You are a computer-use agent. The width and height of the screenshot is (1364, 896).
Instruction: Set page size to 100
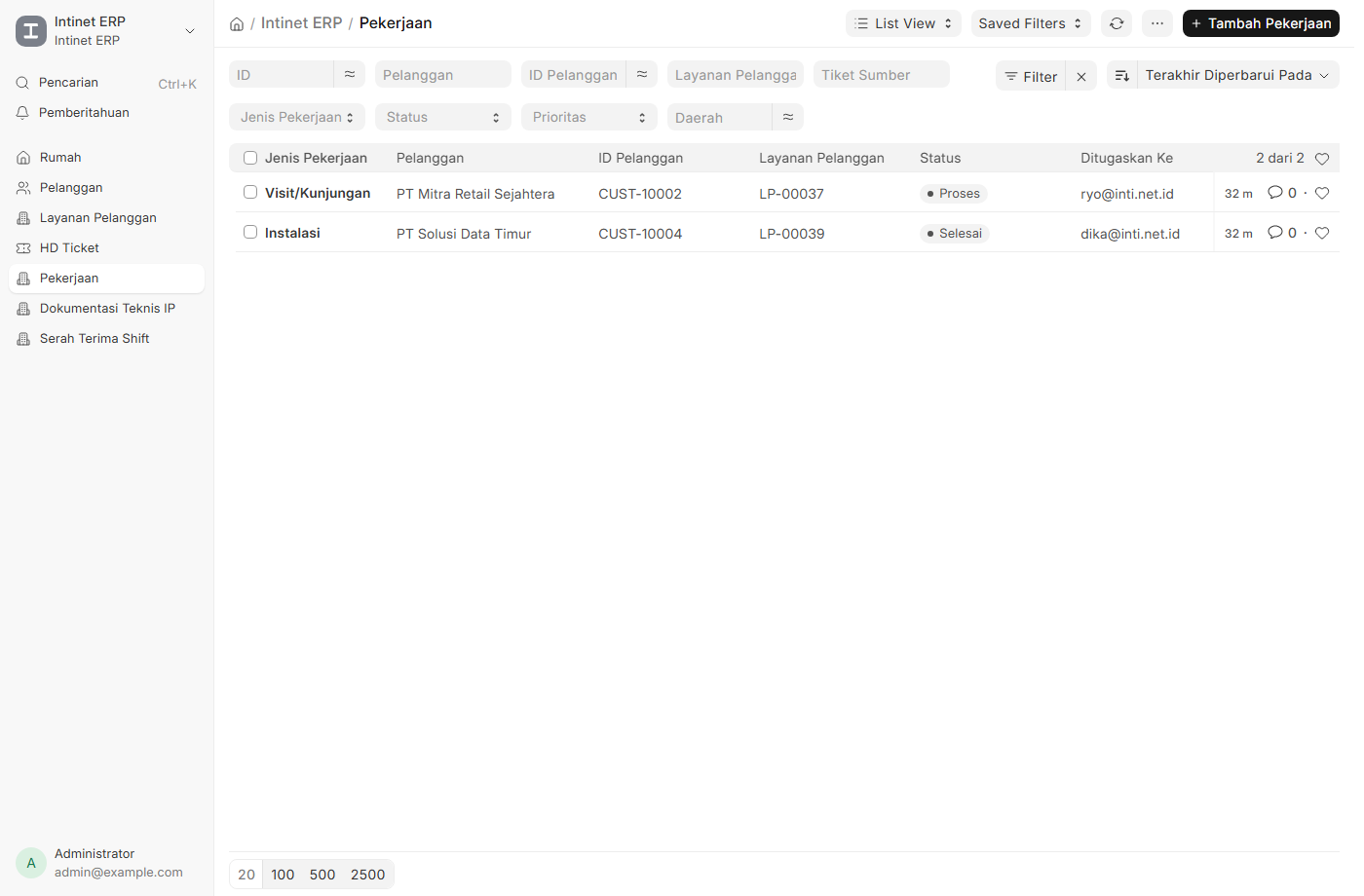click(283, 875)
